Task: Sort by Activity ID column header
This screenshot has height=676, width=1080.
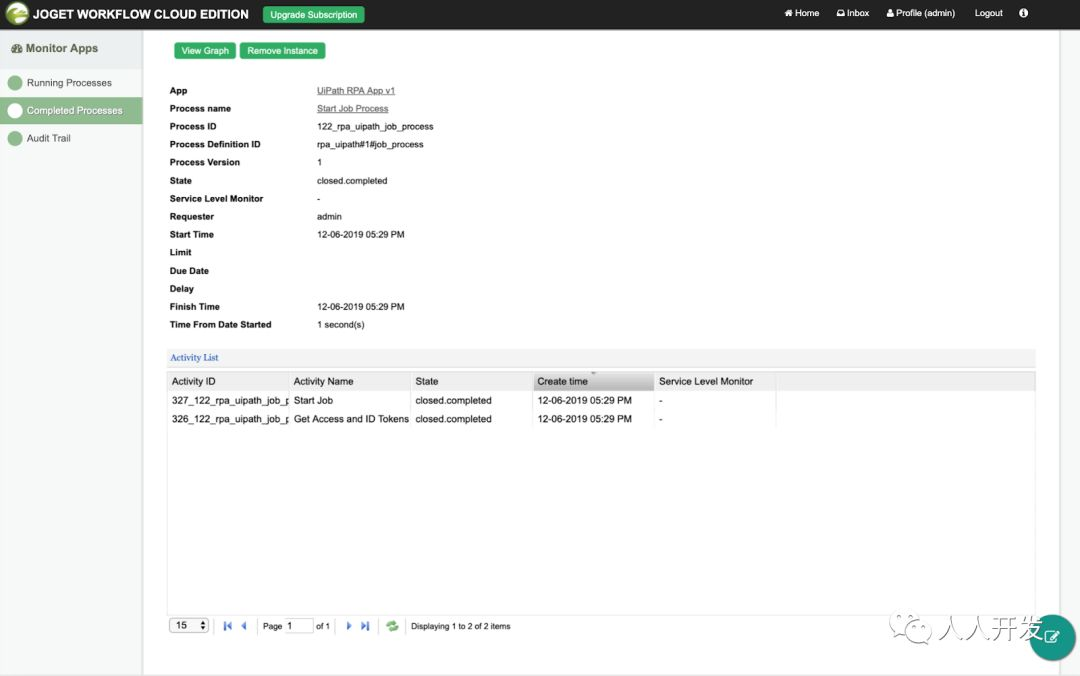Action: [227, 381]
